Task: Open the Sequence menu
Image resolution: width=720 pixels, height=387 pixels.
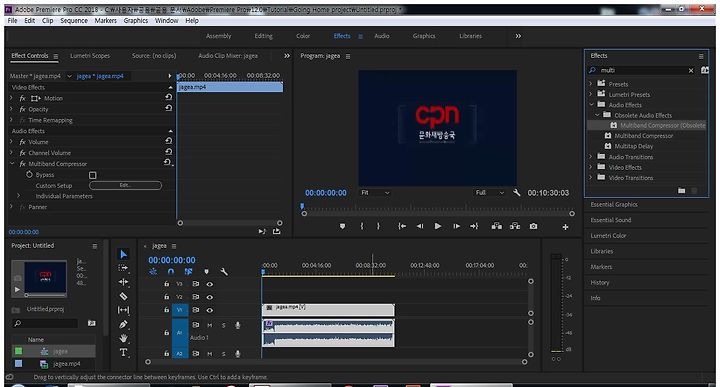Action: click(x=73, y=21)
